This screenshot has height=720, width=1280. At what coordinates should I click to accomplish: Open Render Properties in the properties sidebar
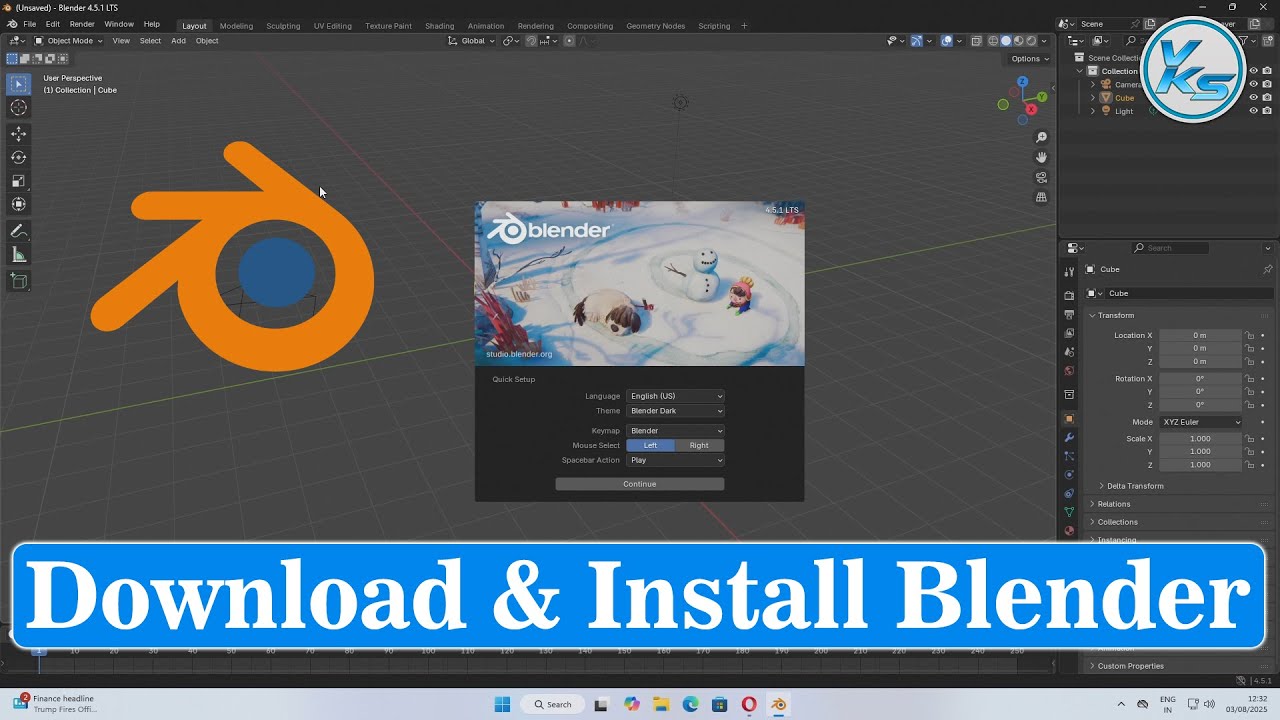click(1068, 297)
